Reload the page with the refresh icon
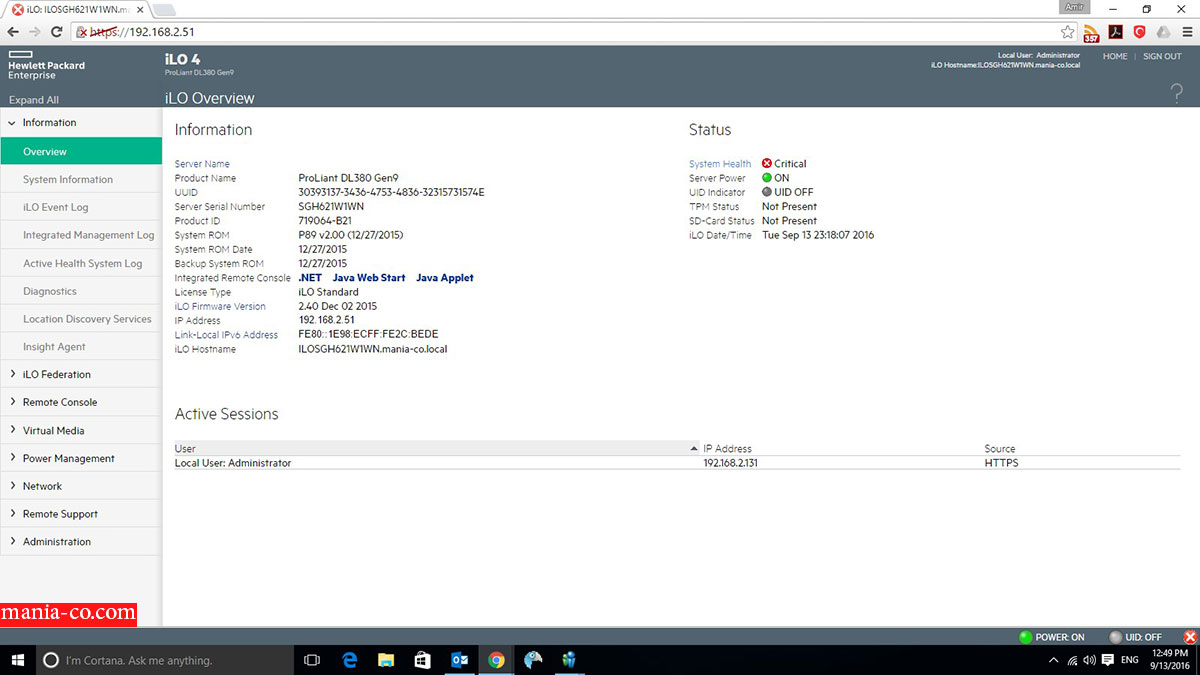 57,32
